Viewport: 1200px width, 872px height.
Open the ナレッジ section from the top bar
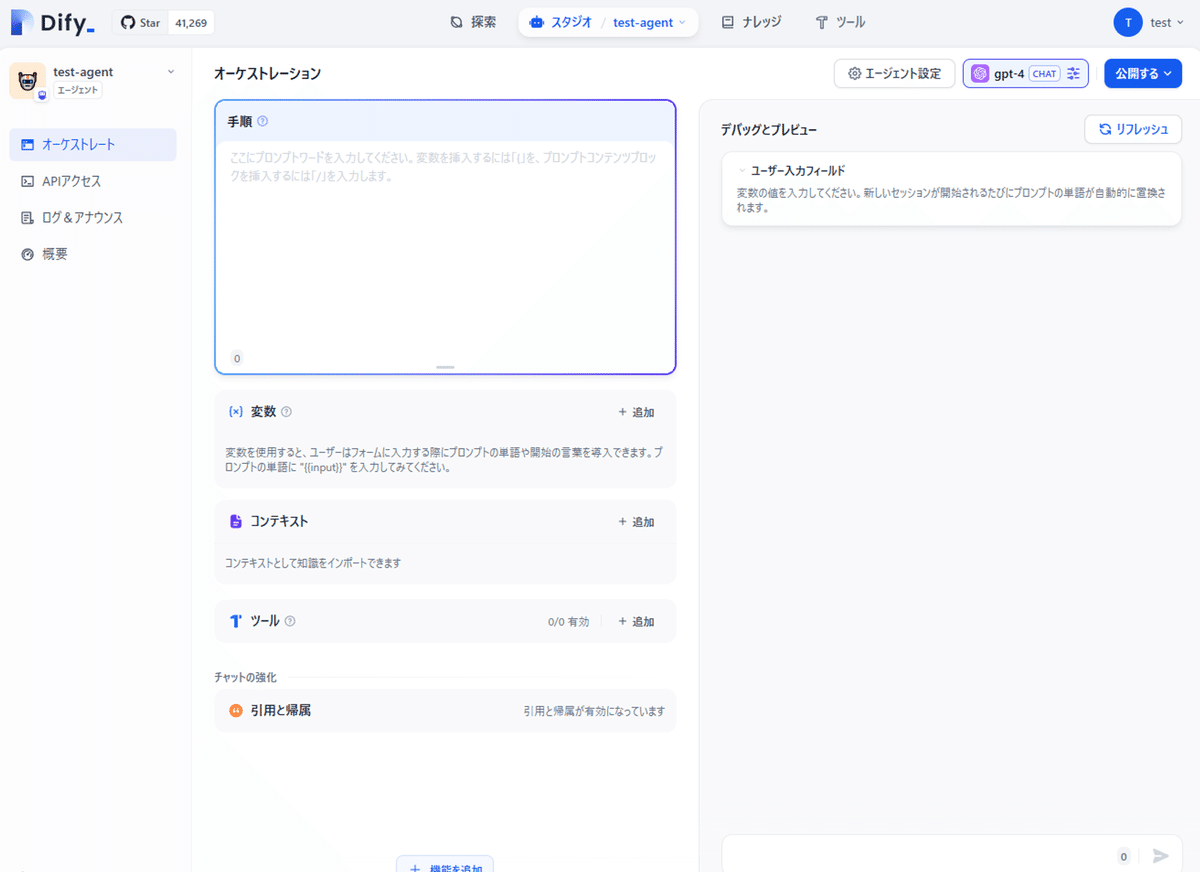point(750,21)
